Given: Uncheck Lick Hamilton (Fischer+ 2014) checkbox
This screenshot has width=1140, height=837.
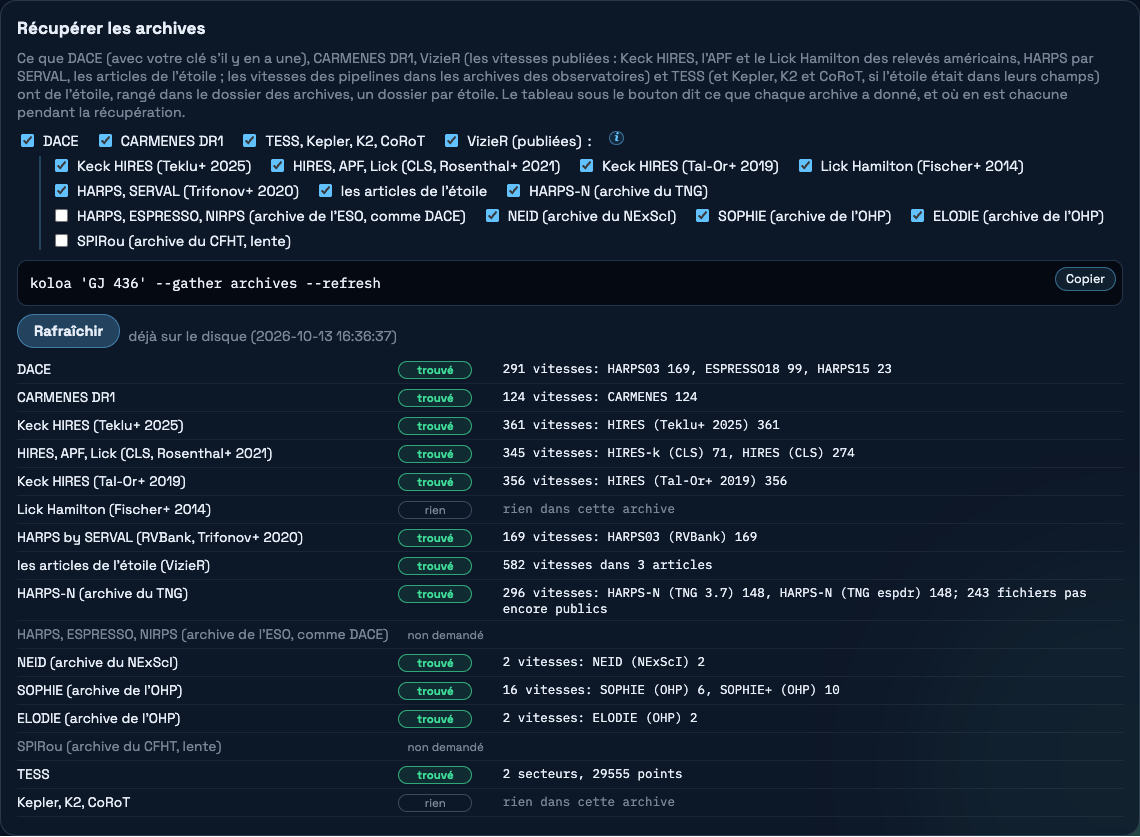Looking at the screenshot, I should (805, 166).
